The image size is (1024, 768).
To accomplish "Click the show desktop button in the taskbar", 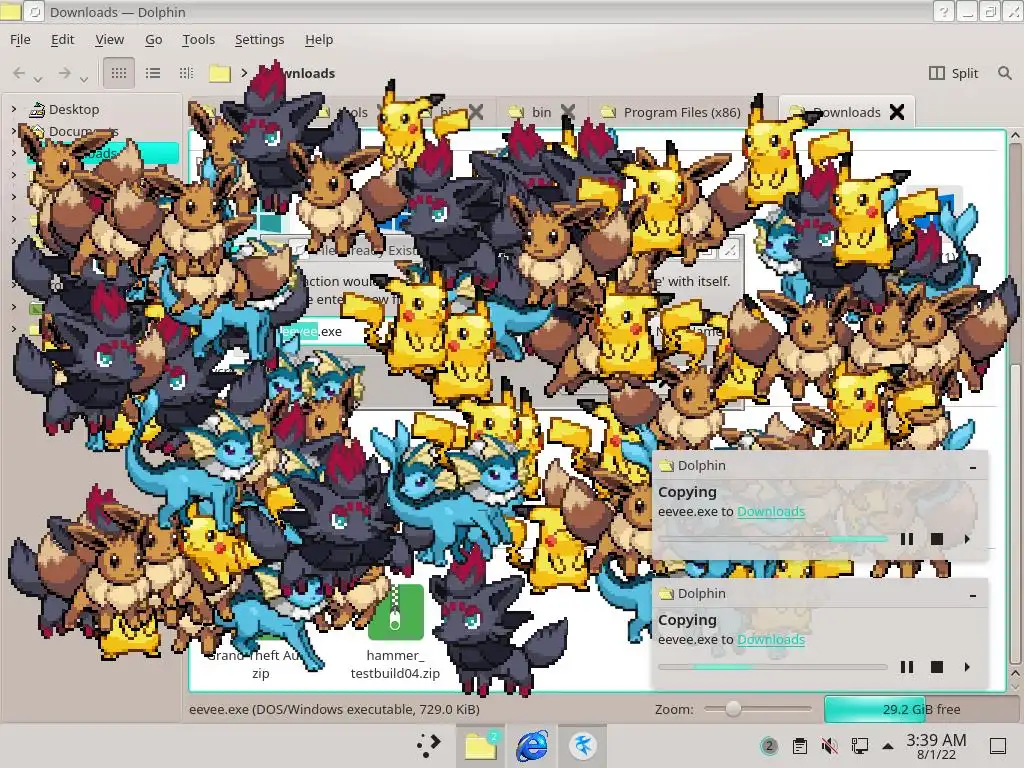I will 998,746.
